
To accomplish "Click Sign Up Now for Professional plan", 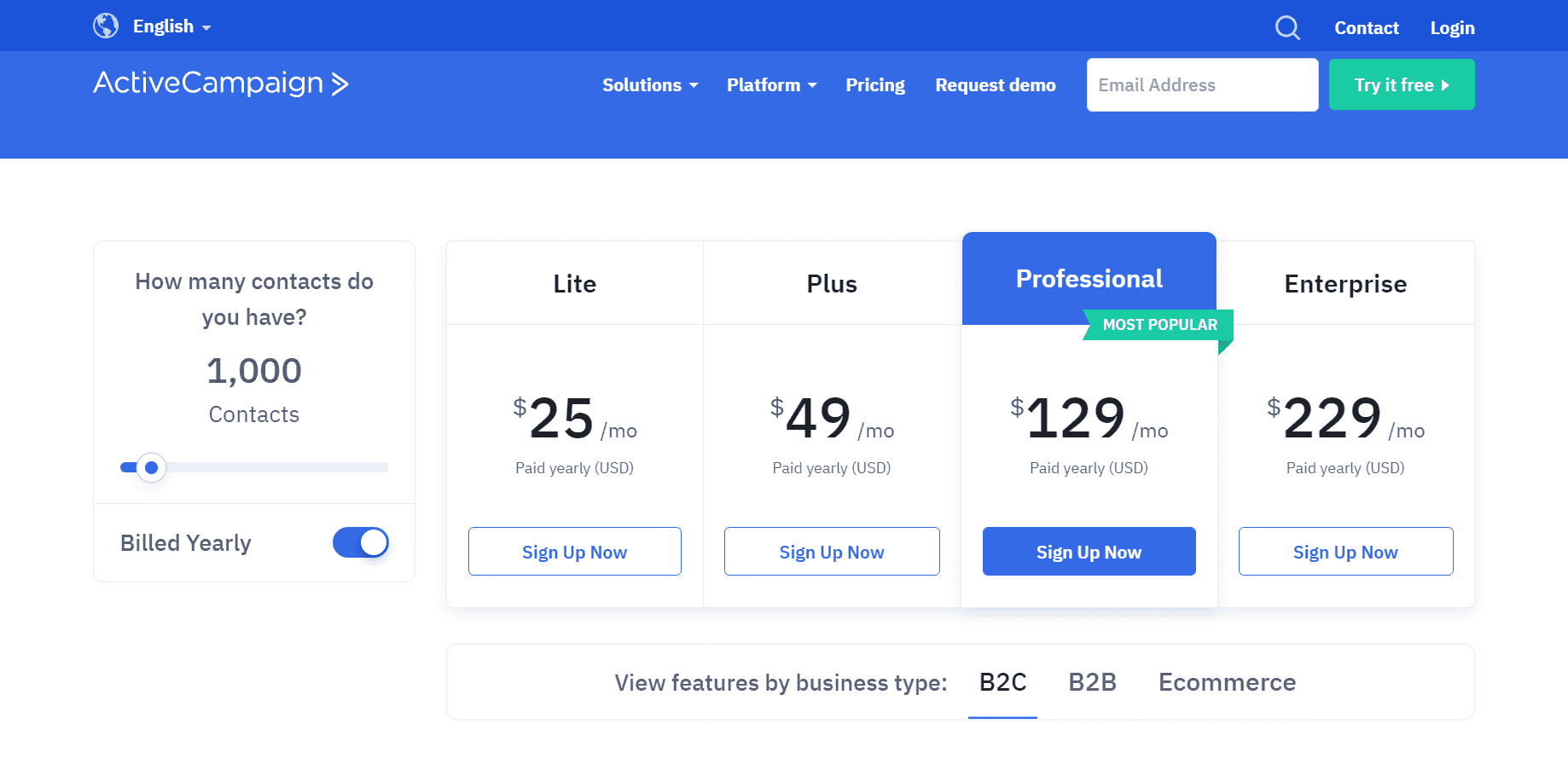I will point(1089,552).
